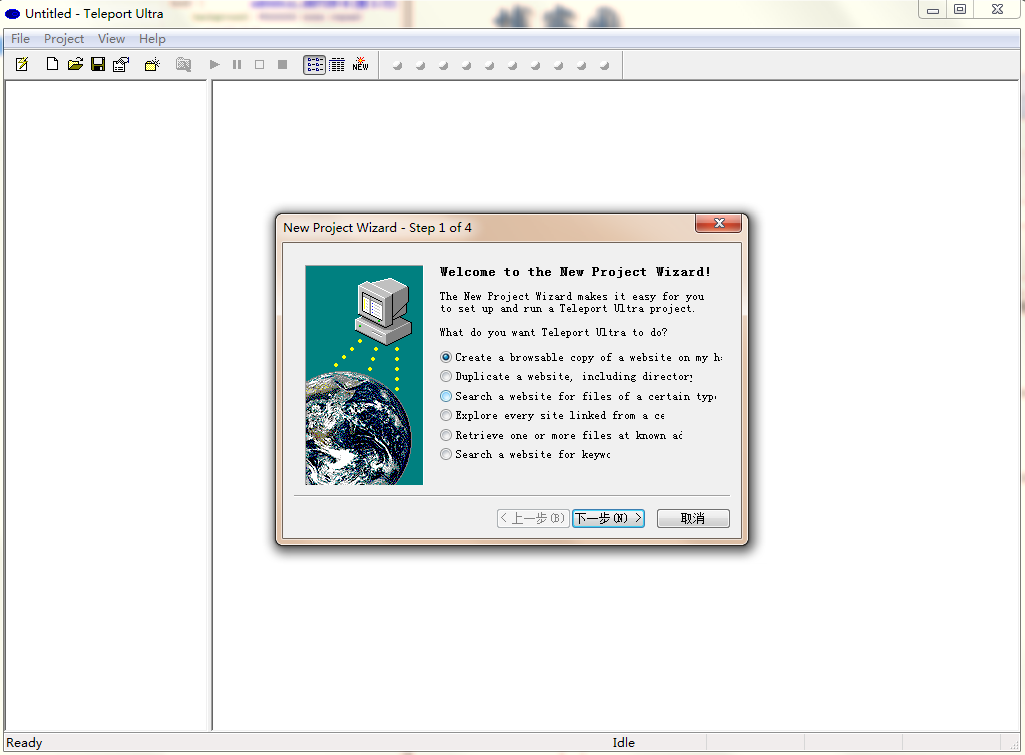Switch to the tree list view icon
This screenshot has height=755, width=1025.
pyautogui.click(x=314, y=65)
